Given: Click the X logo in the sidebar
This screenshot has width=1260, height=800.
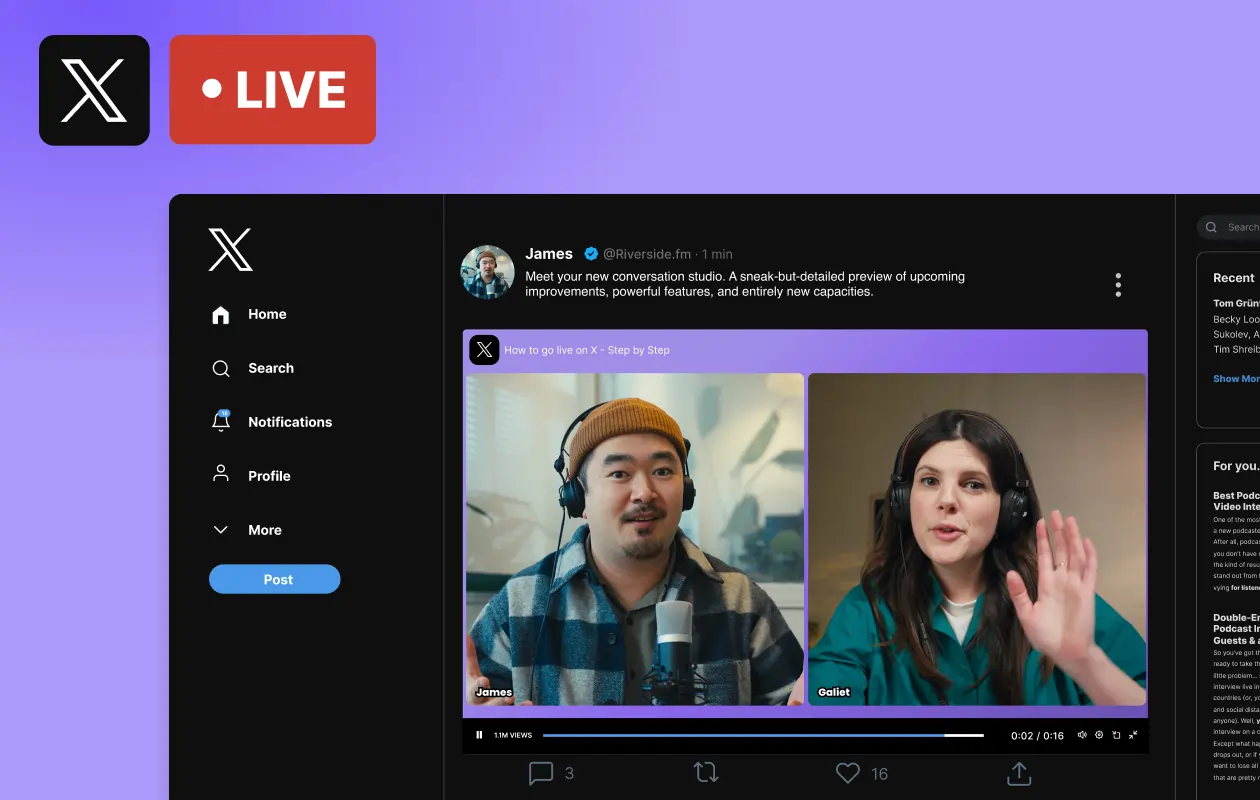Looking at the screenshot, I should tap(230, 249).
